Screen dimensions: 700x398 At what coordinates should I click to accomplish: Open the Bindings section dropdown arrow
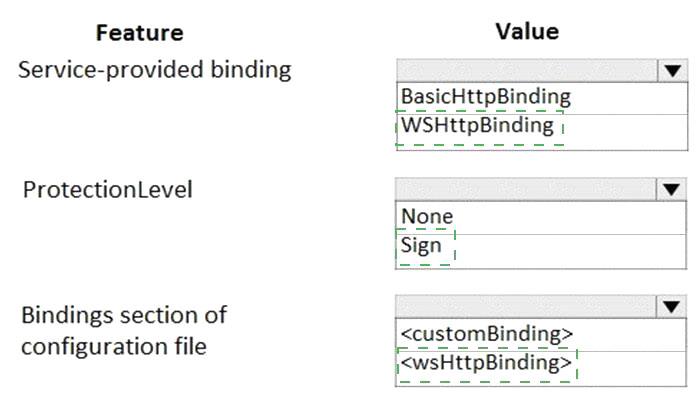click(671, 307)
